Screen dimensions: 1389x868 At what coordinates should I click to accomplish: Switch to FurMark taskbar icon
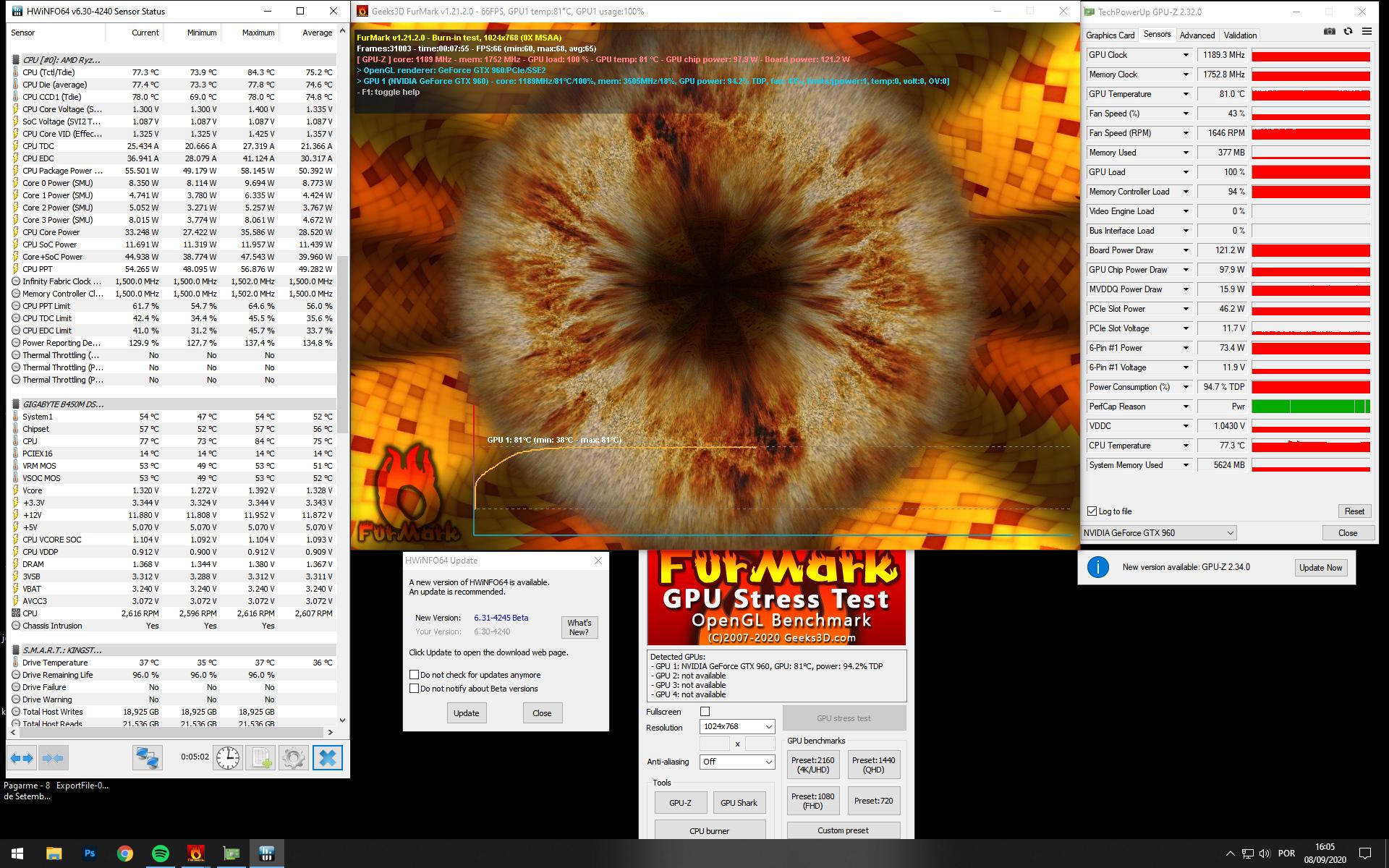[x=195, y=854]
